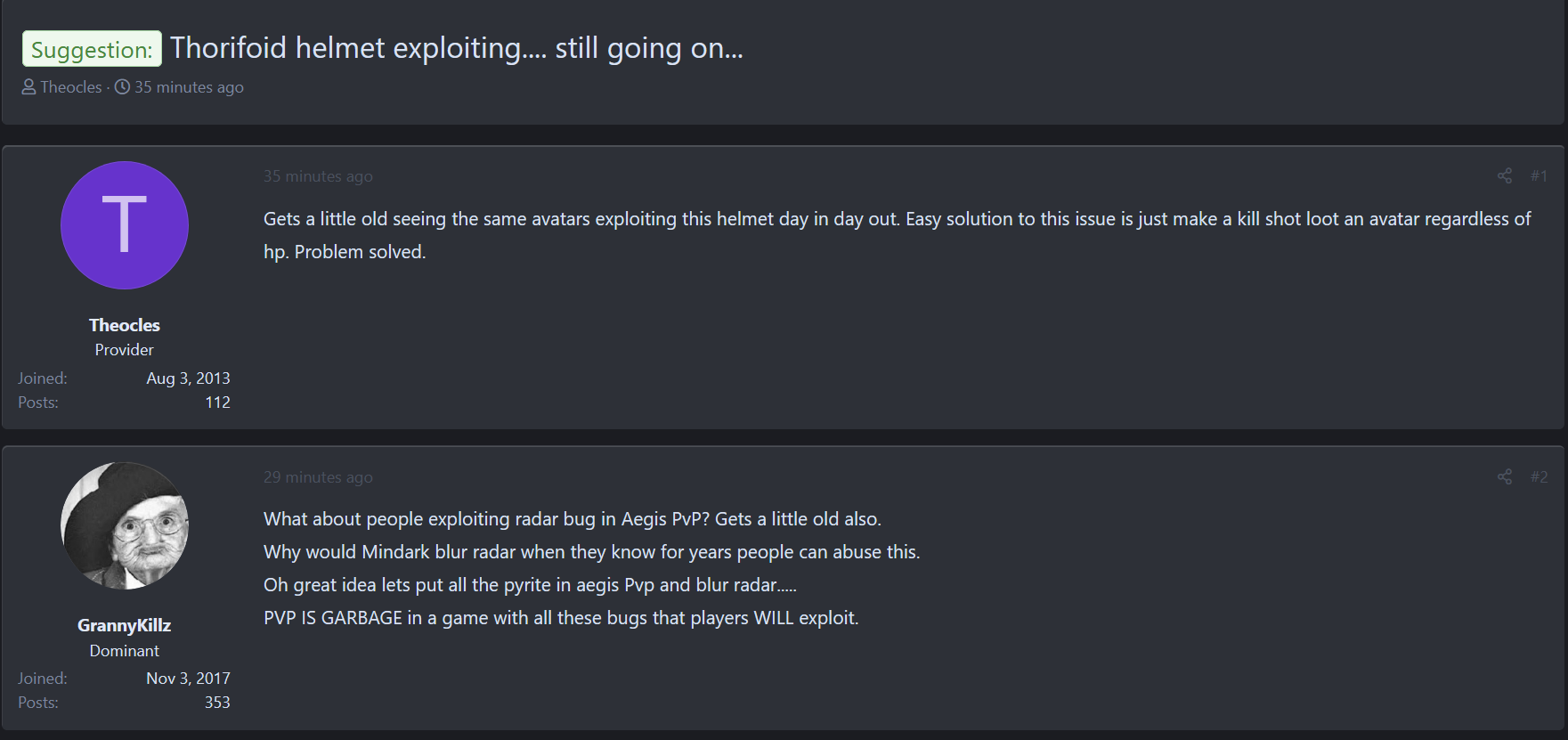
Task: Click the Dominant user title
Action: click(125, 651)
